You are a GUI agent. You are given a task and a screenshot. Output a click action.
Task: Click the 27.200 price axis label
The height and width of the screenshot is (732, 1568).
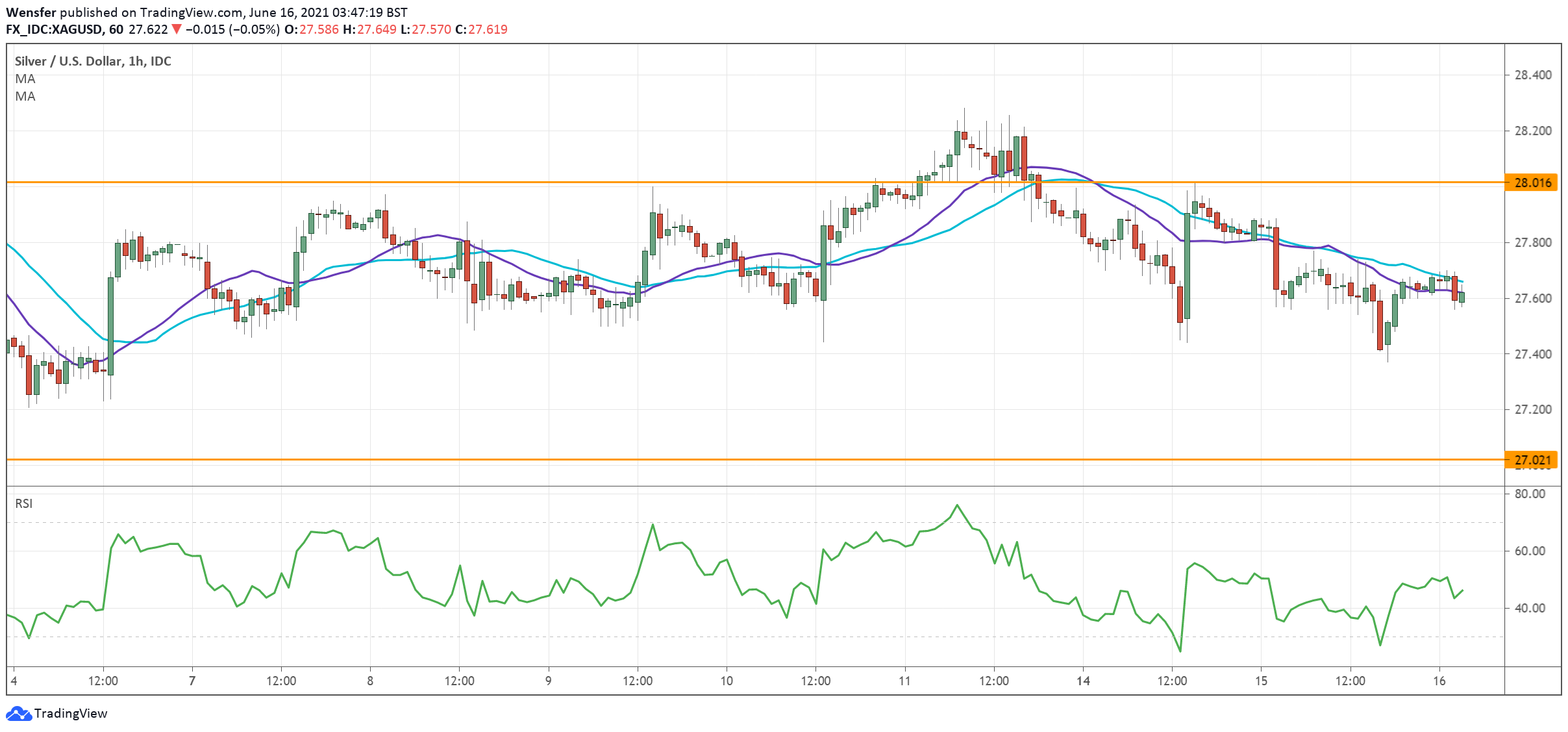[1532, 409]
